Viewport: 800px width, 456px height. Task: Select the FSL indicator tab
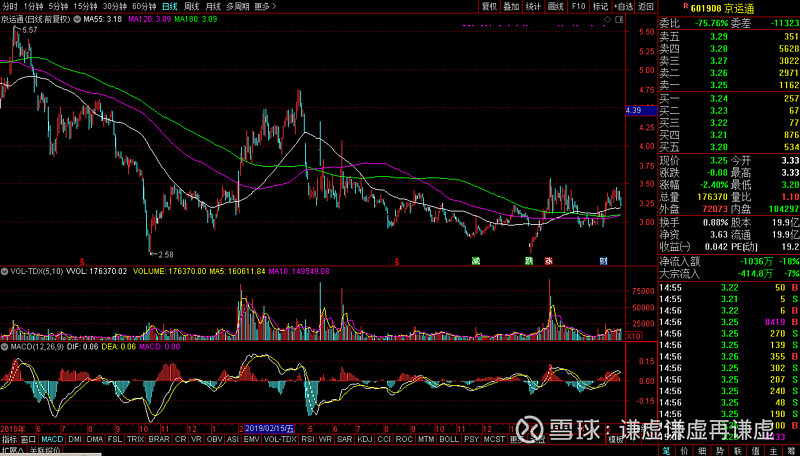[x=115, y=439]
